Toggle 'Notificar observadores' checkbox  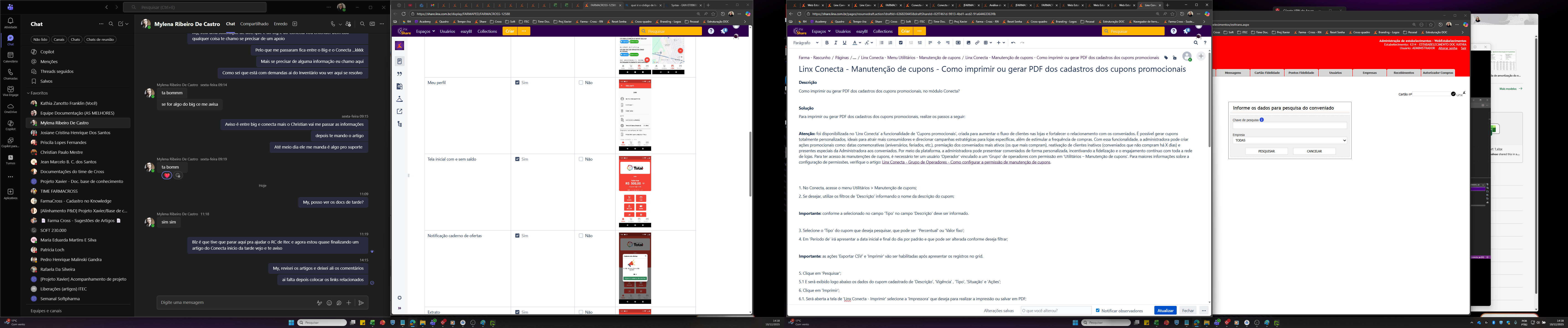[x=1098, y=310]
